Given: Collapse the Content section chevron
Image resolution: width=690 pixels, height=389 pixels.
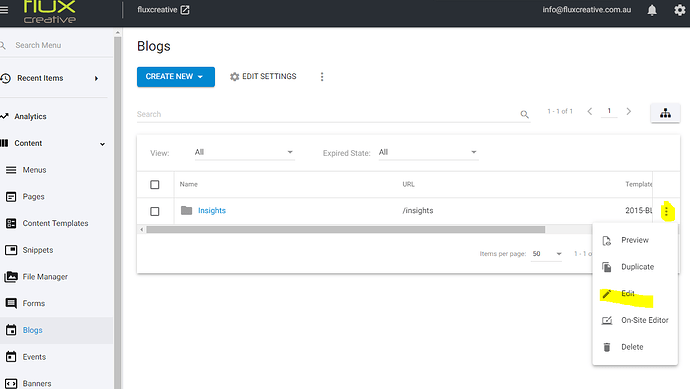Looking at the screenshot, I should tap(103, 144).
